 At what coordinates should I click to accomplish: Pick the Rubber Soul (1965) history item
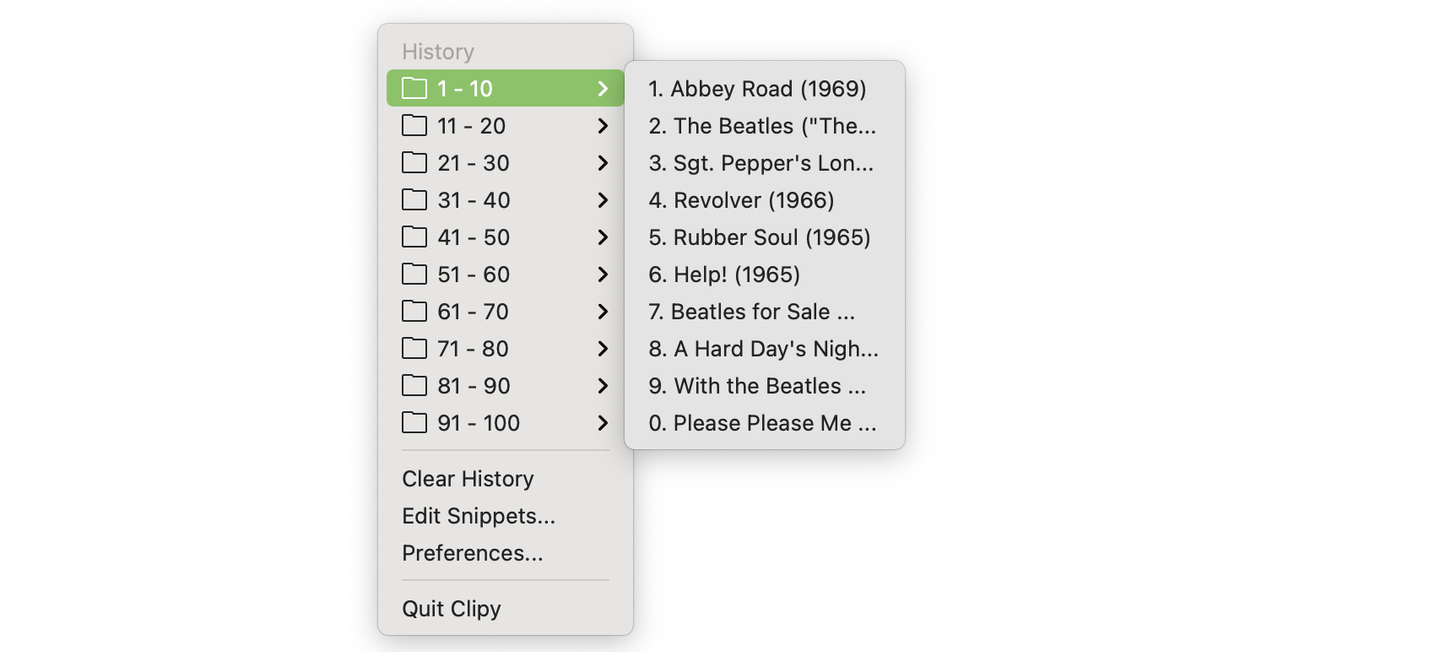pyautogui.click(x=759, y=237)
